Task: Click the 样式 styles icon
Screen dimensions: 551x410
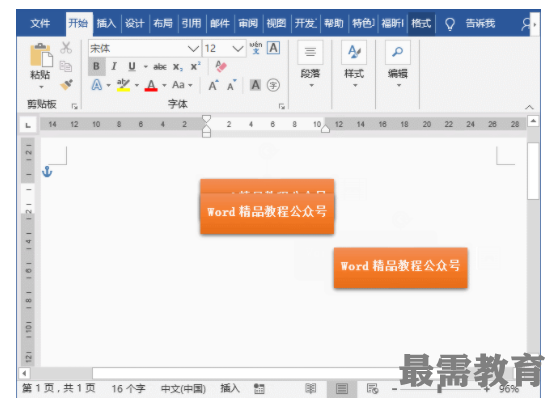Action: click(x=354, y=52)
